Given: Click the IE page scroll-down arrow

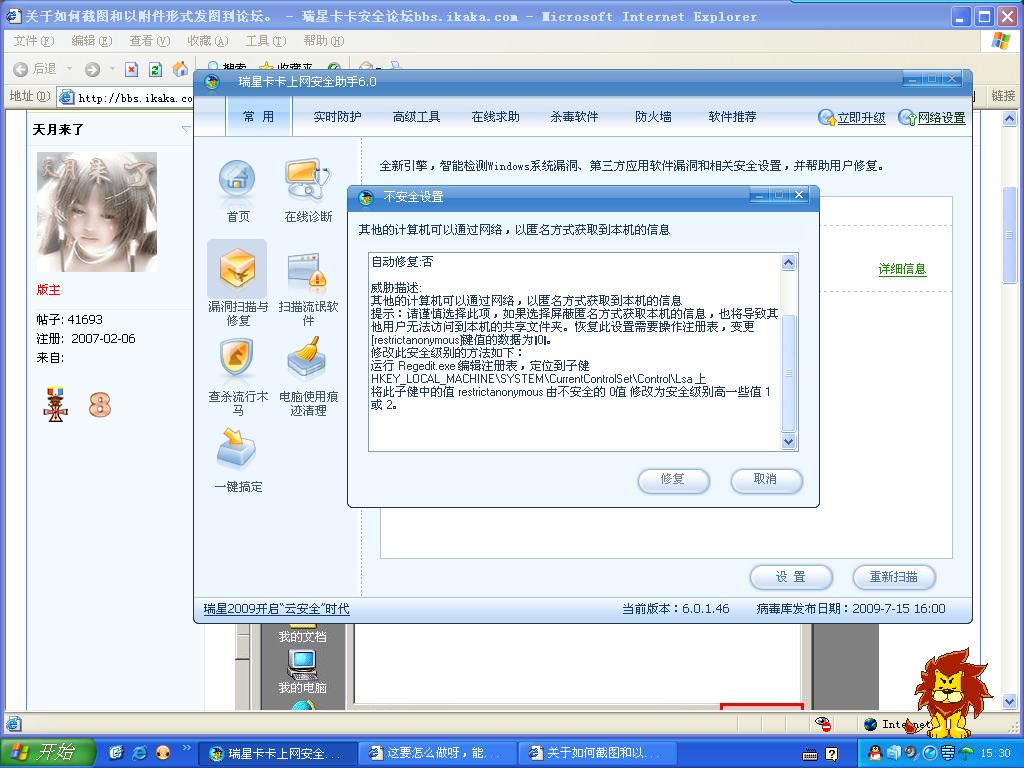Looking at the screenshot, I should (x=1009, y=702).
